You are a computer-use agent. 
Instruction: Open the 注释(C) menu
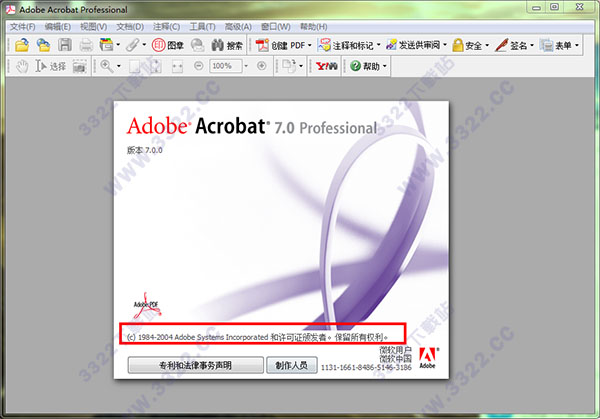tap(166, 27)
